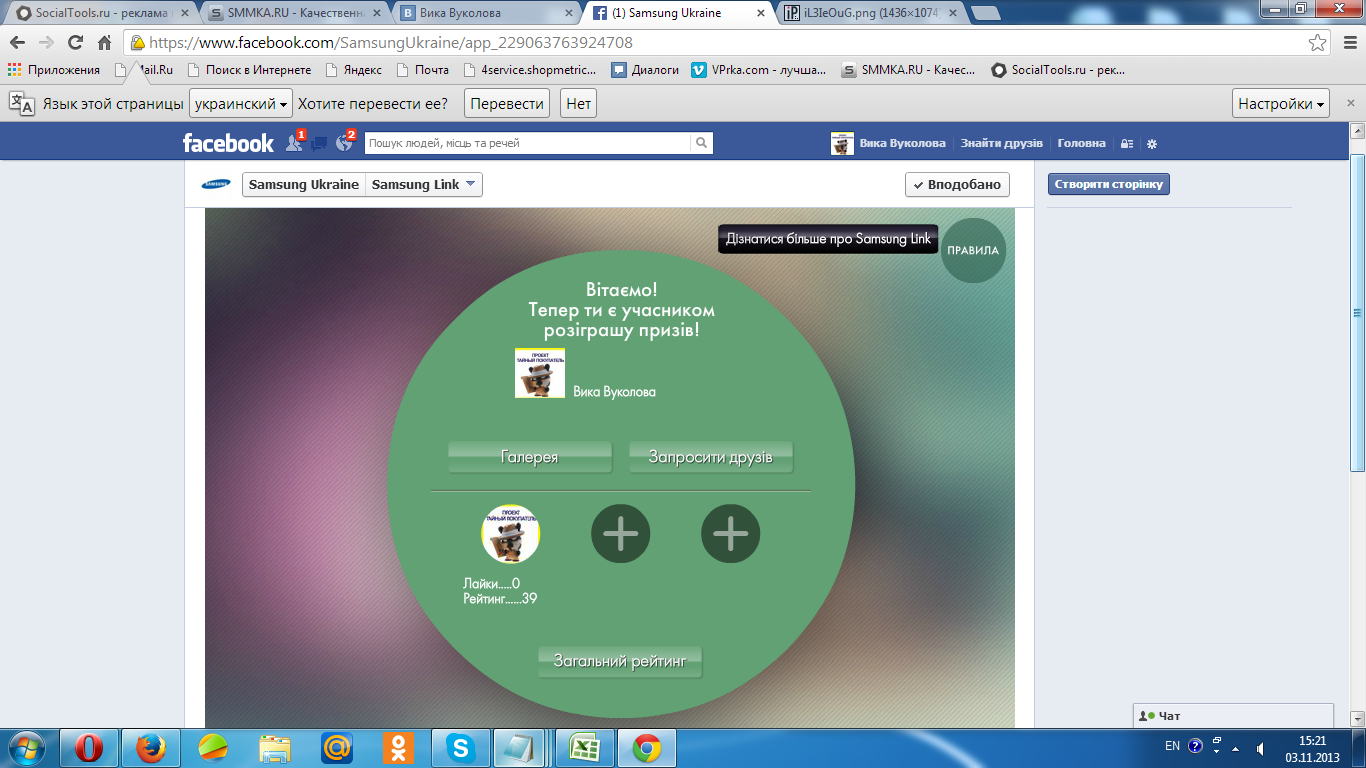Open the Почта bookmark
The image size is (1366, 768).
pyautogui.click(x=423, y=70)
